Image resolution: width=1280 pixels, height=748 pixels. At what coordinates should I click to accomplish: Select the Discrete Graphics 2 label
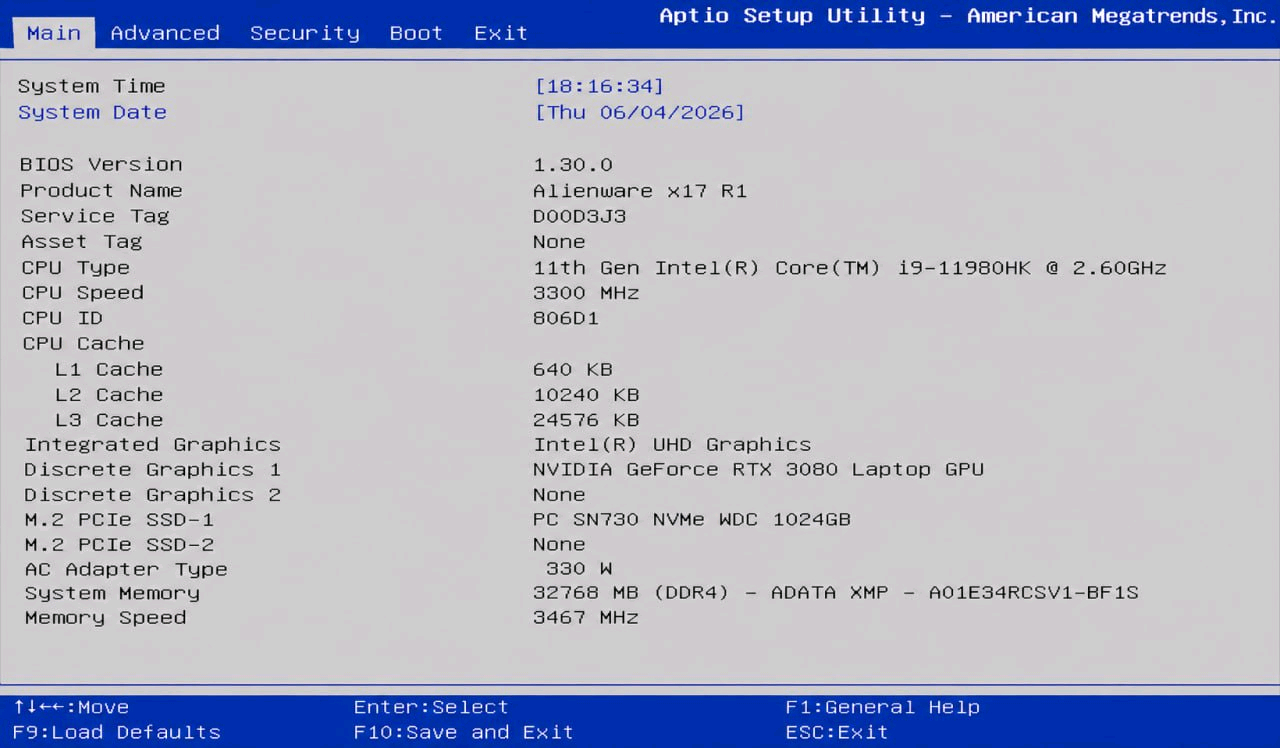click(x=153, y=494)
